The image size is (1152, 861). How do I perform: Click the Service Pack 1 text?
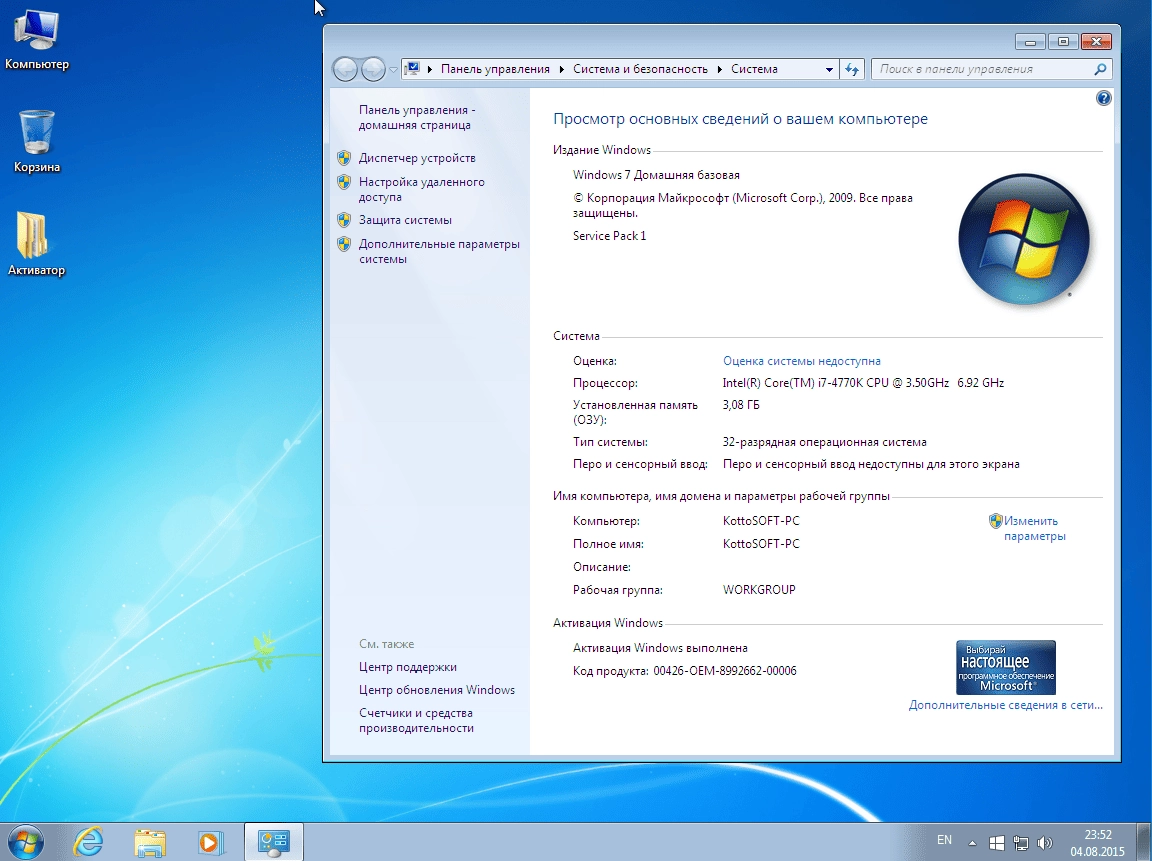pos(610,236)
